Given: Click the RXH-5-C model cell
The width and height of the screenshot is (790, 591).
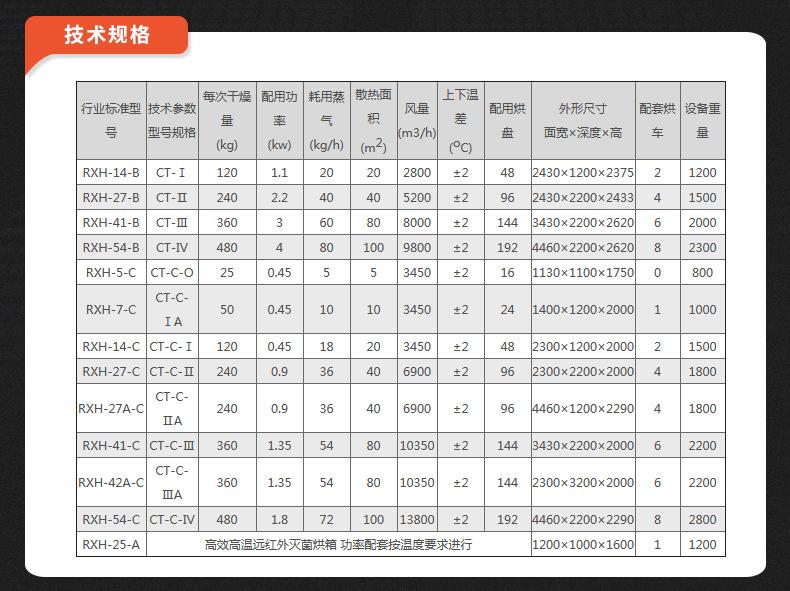Looking at the screenshot, I should coord(111,272).
